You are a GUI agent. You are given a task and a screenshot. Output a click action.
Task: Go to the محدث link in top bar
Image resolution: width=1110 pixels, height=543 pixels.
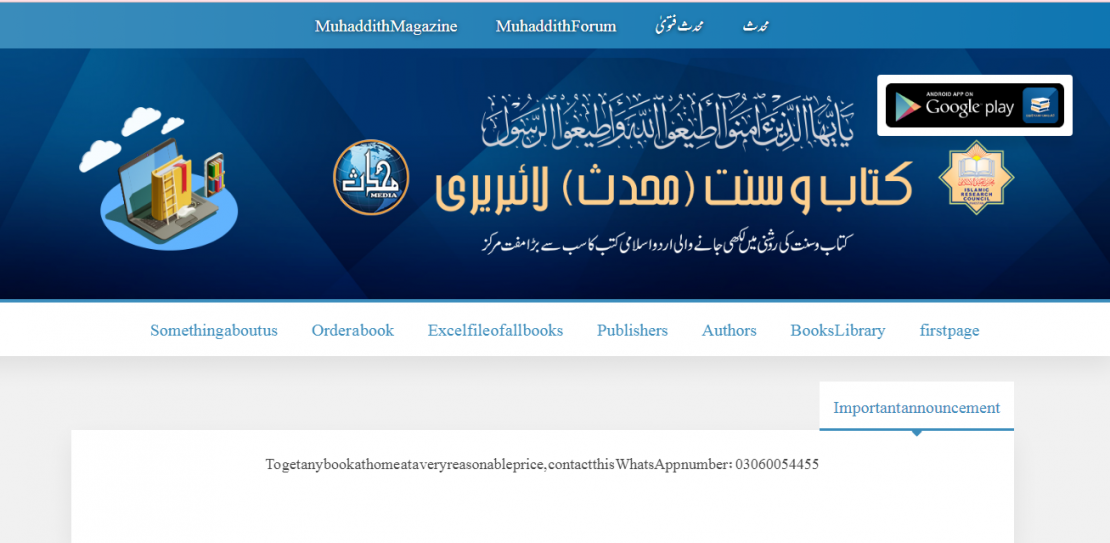point(756,26)
